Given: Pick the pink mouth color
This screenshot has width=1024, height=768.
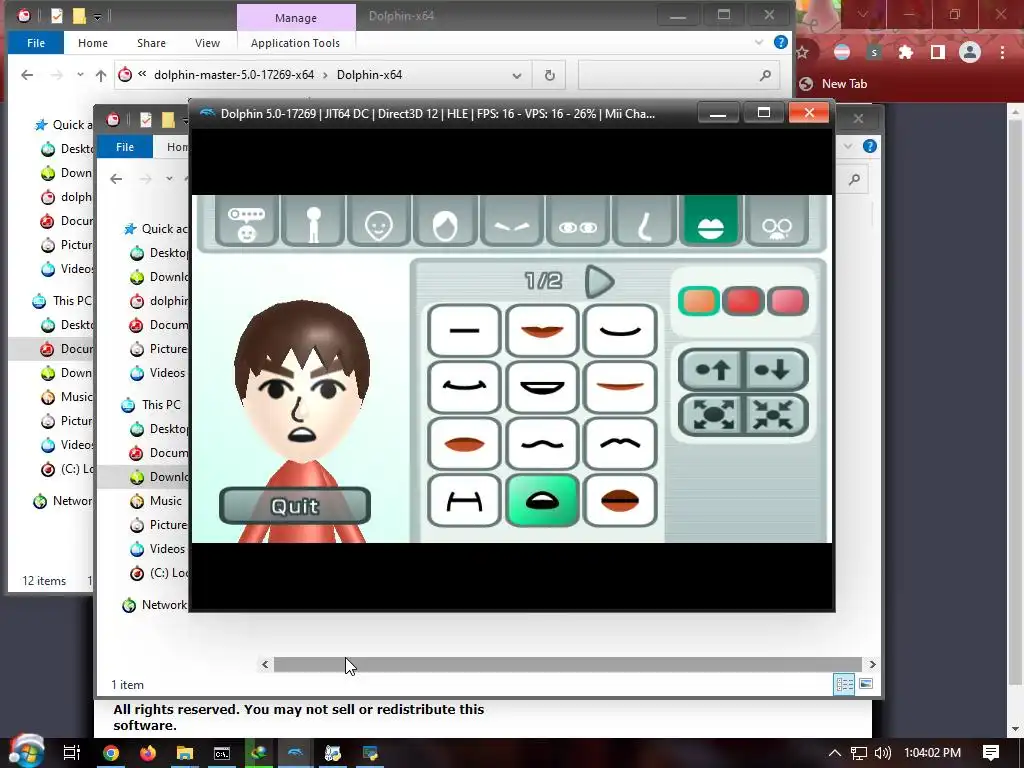Looking at the screenshot, I should point(788,301).
